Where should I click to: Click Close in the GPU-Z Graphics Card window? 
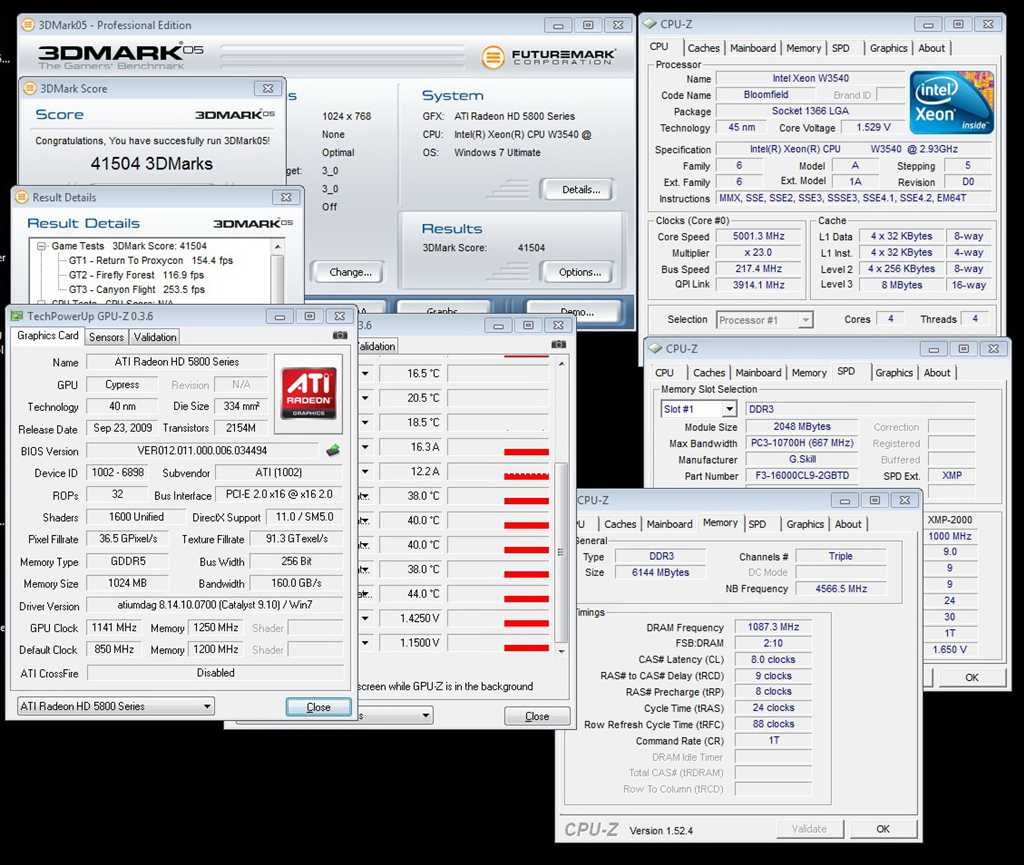(318, 707)
